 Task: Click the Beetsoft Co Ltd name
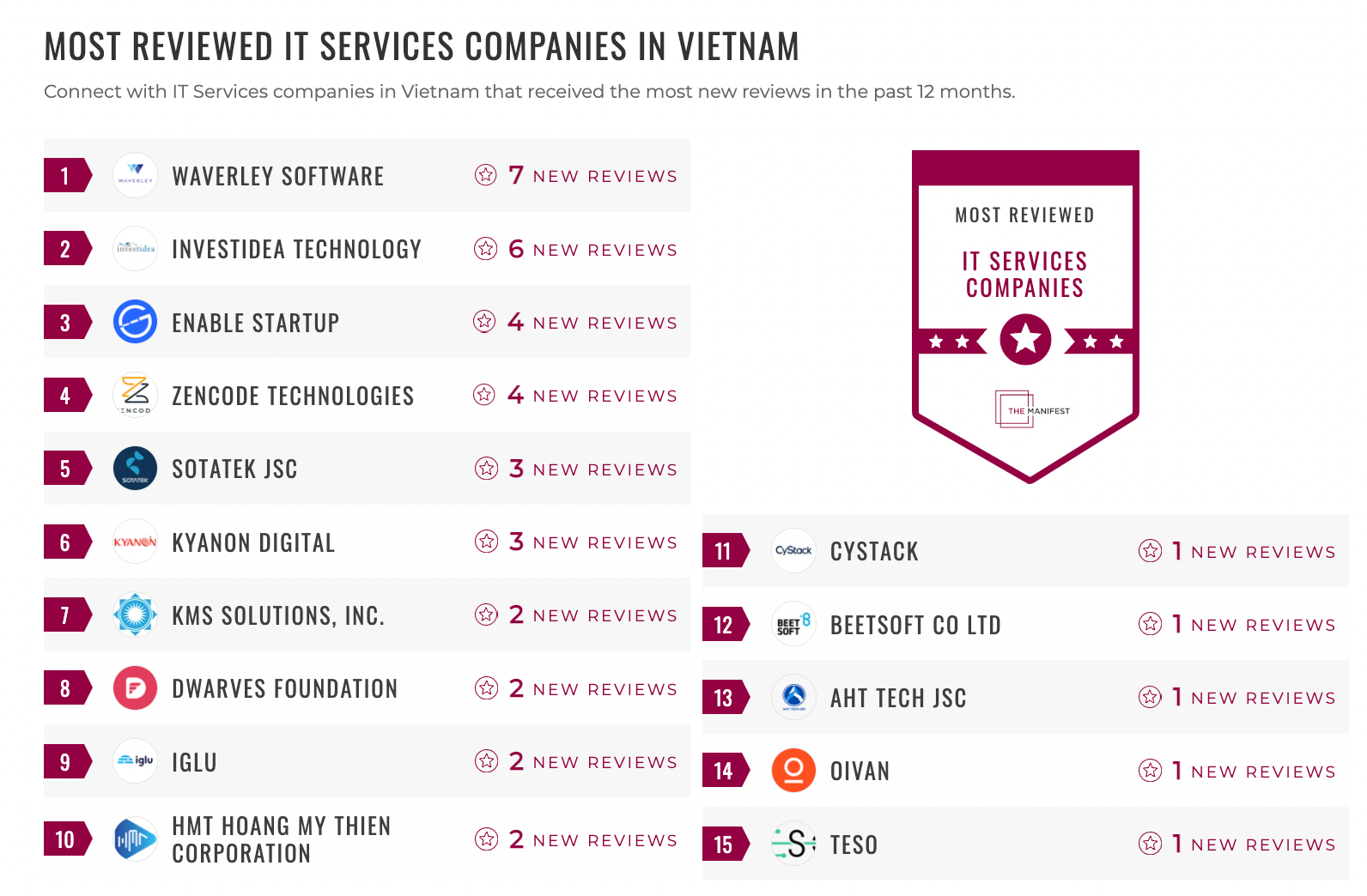(915, 626)
